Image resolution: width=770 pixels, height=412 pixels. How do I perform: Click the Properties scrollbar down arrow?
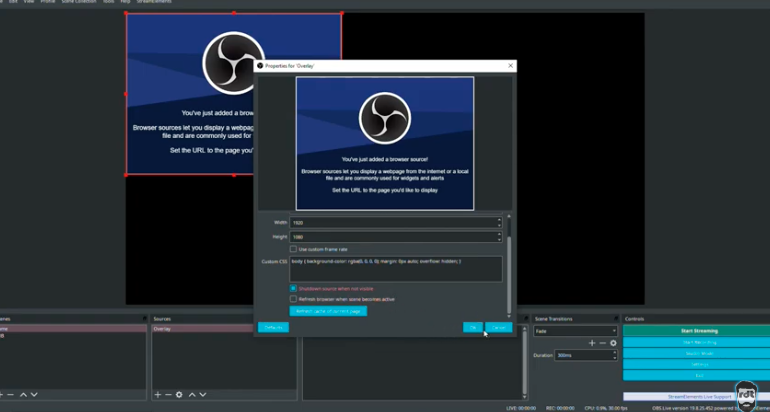point(509,316)
